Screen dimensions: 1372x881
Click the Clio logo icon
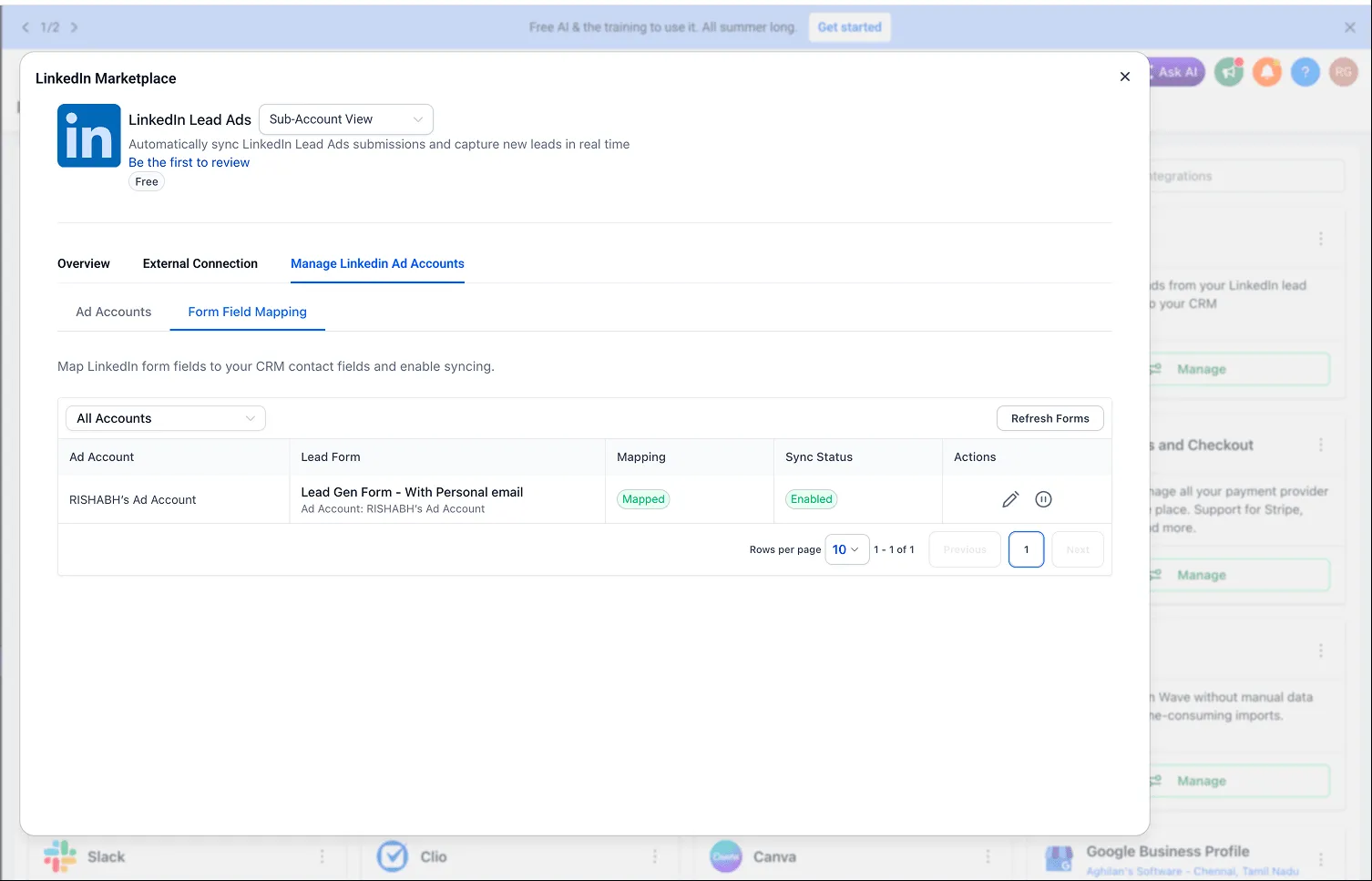pyautogui.click(x=393, y=856)
